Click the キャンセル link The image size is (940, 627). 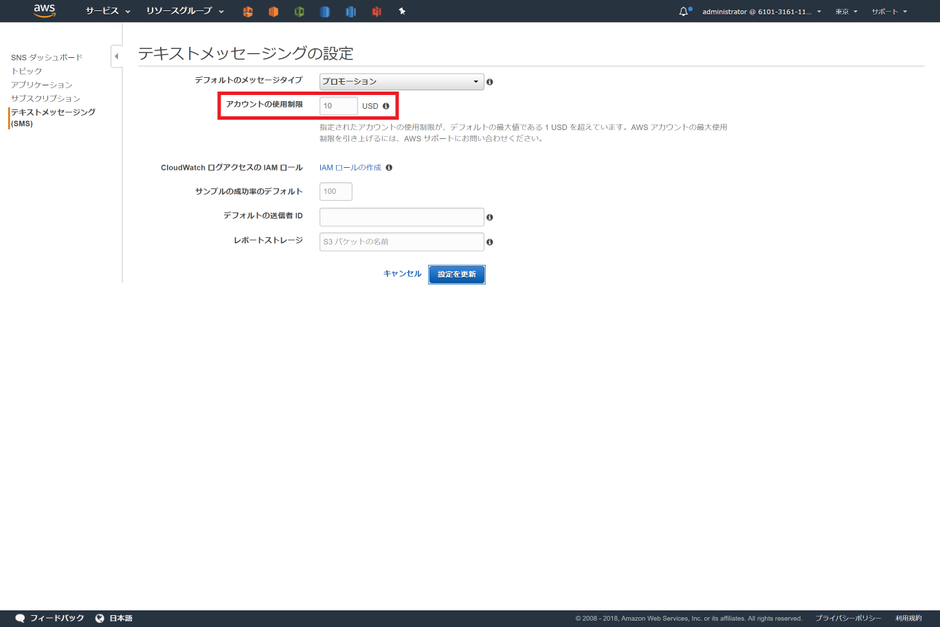pos(402,274)
